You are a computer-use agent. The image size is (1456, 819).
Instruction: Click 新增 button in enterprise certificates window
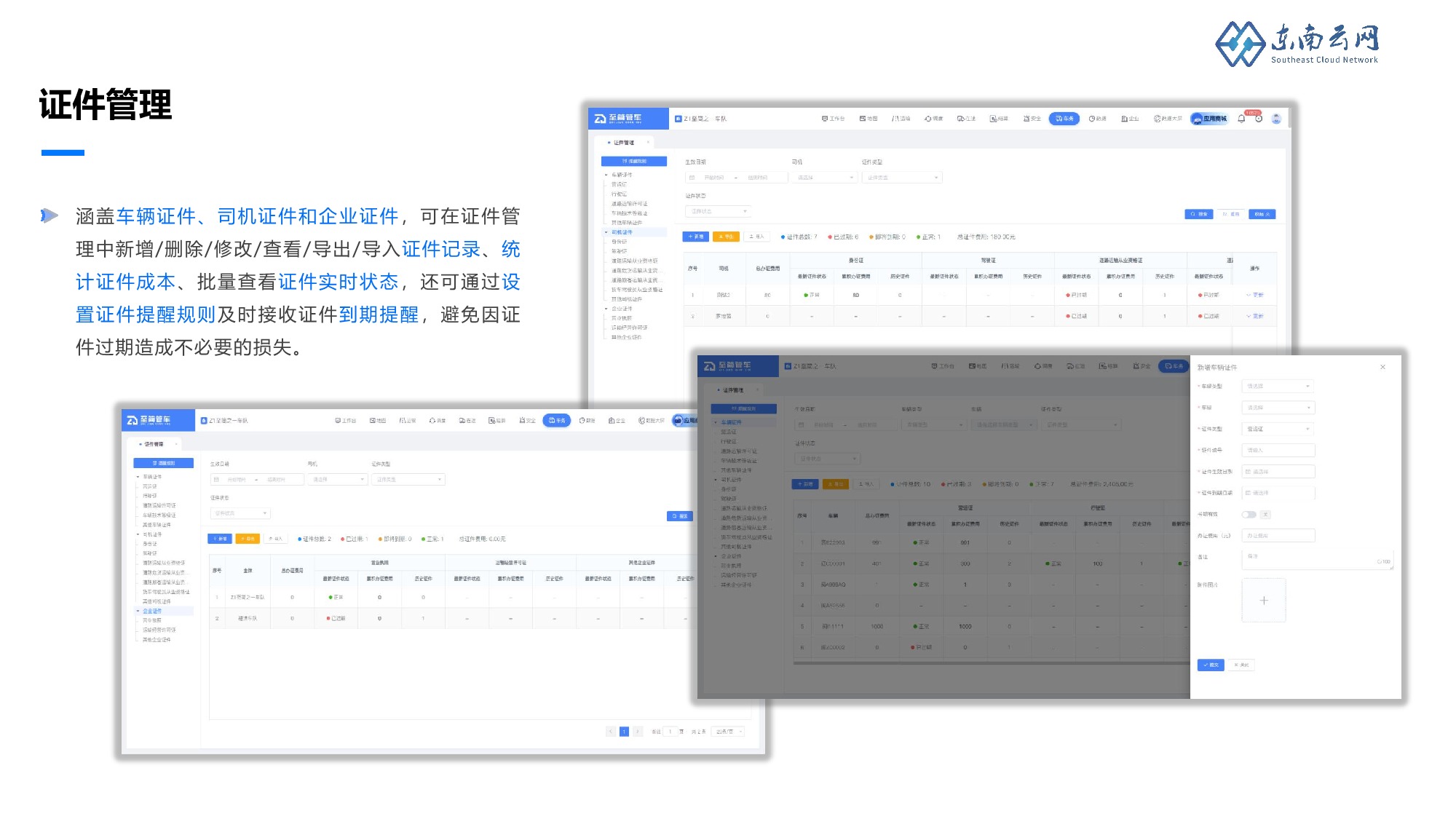coord(221,539)
